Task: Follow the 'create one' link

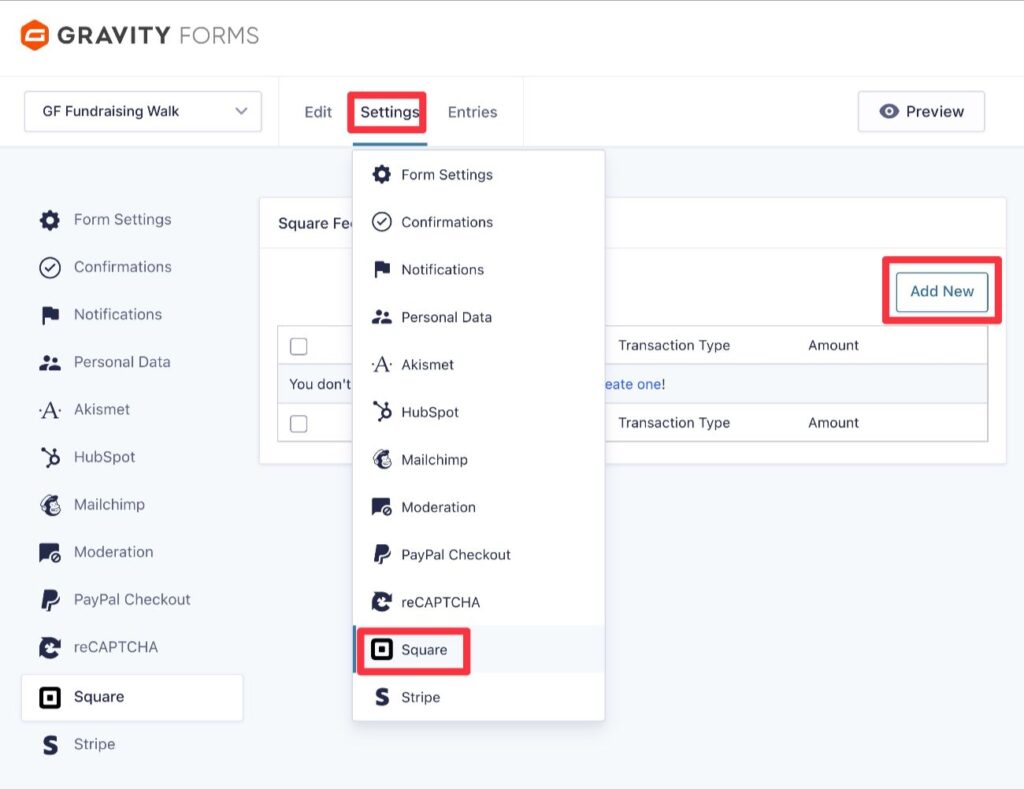Action: click(632, 384)
